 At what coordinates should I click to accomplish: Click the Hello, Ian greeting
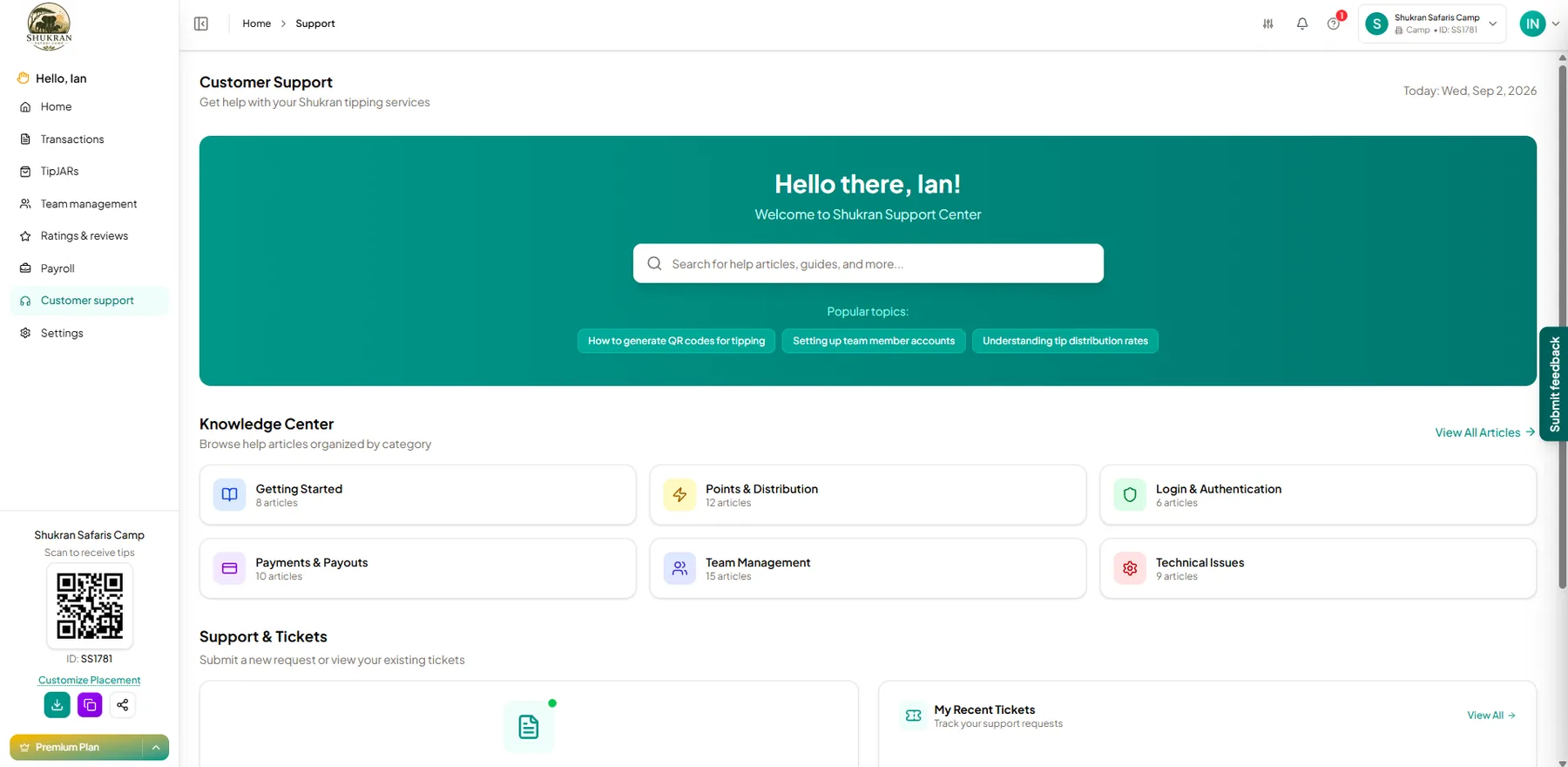61,78
